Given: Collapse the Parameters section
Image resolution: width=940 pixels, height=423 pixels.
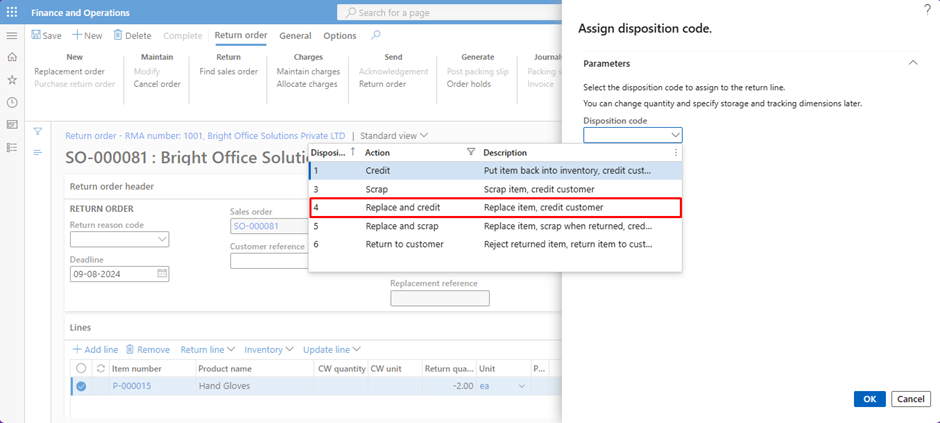Looking at the screenshot, I should pyautogui.click(x=913, y=63).
